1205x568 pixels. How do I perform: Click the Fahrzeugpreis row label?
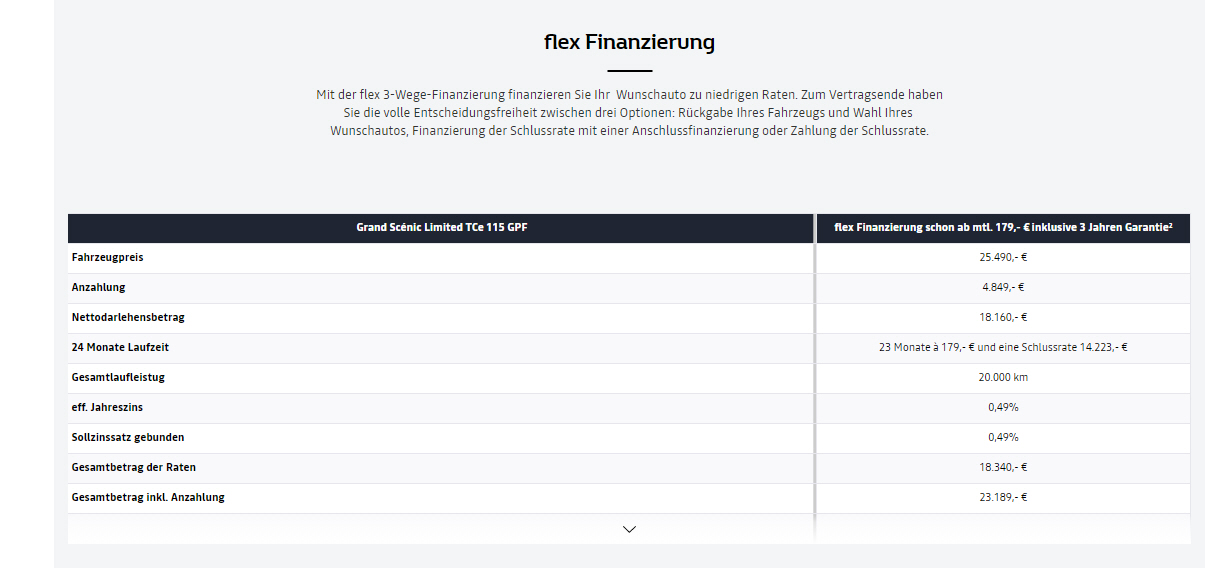tap(107, 257)
